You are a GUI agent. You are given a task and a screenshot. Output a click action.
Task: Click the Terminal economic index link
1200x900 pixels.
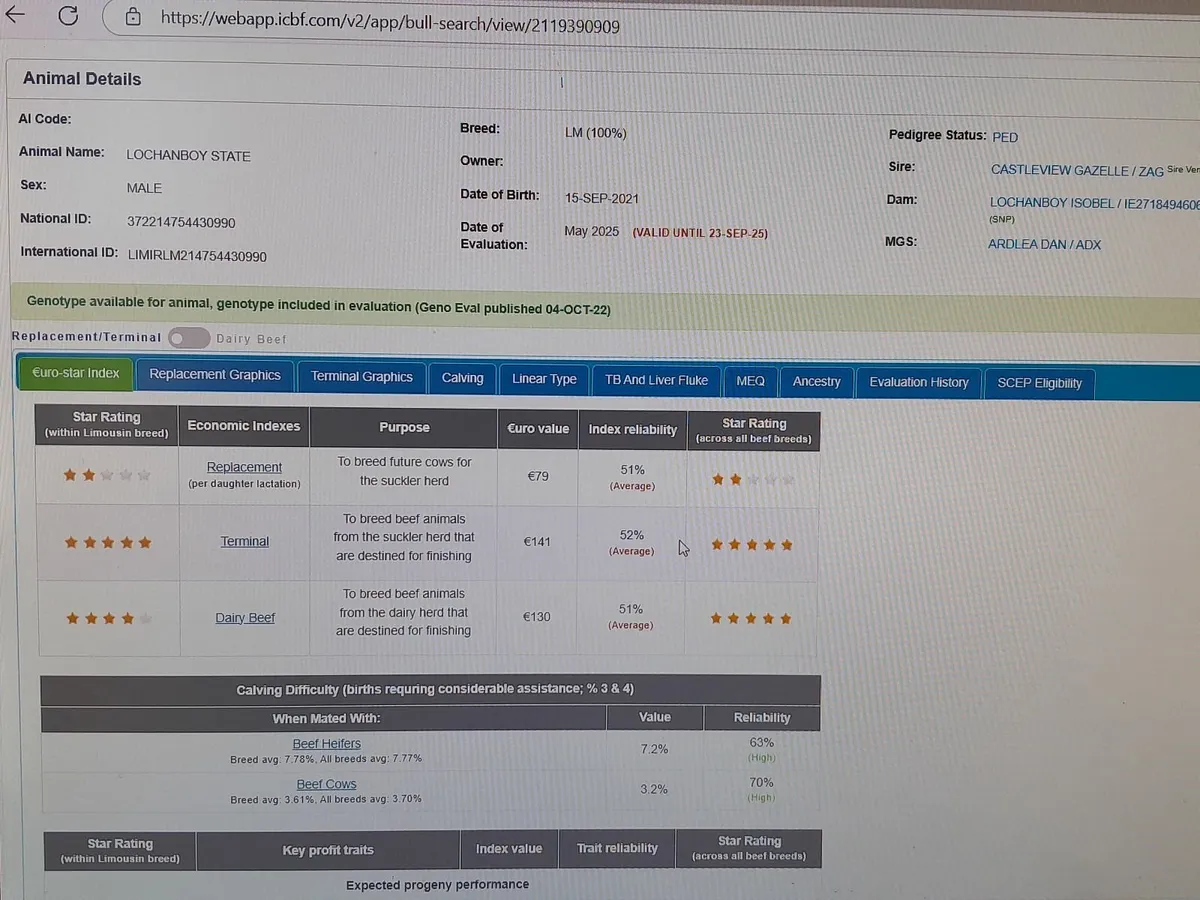coord(245,541)
